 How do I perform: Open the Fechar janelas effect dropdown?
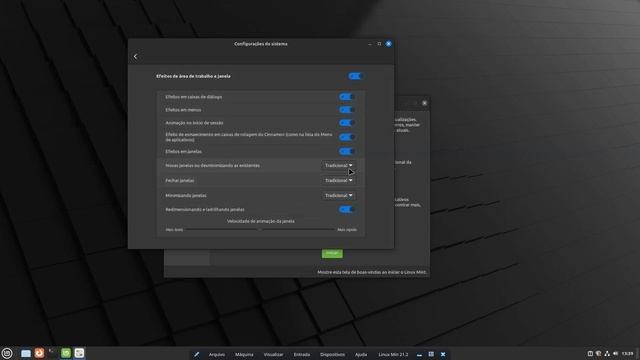338,180
